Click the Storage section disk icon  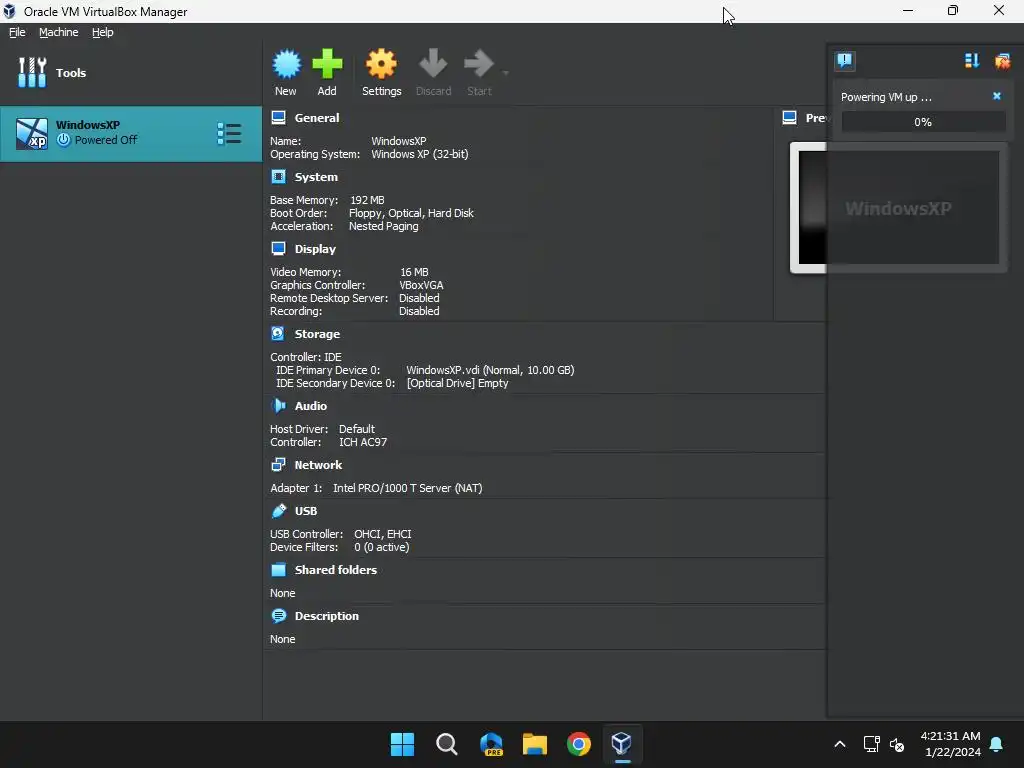pyautogui.click(x=278, y=333)
